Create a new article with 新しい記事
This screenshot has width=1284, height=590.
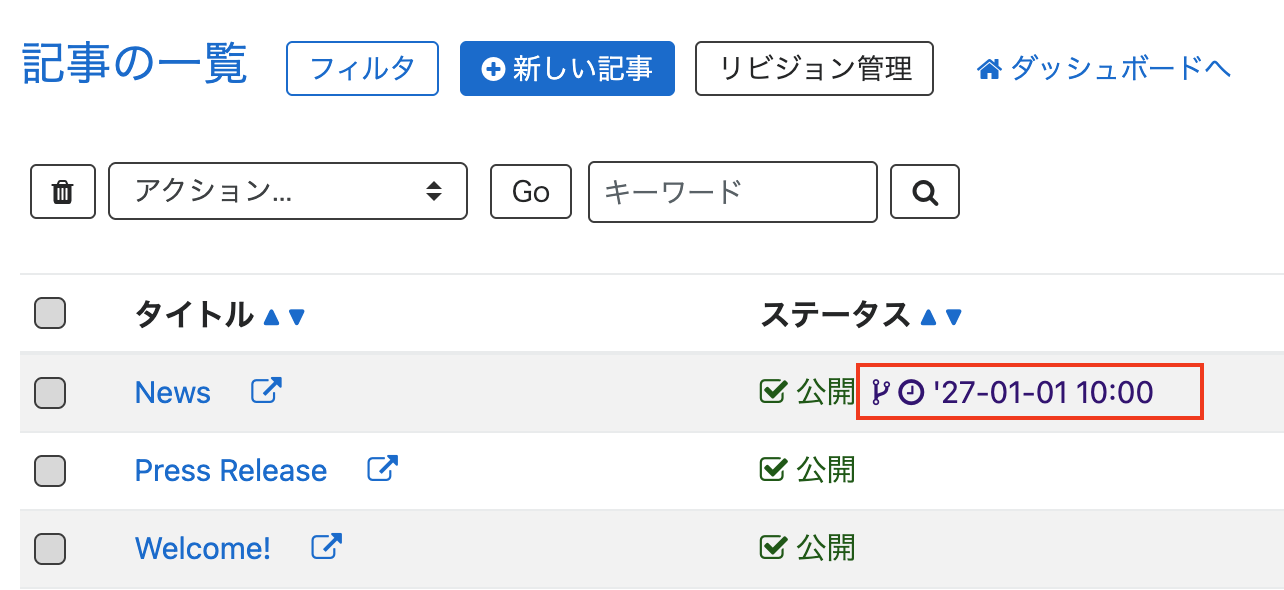point(567,68)
